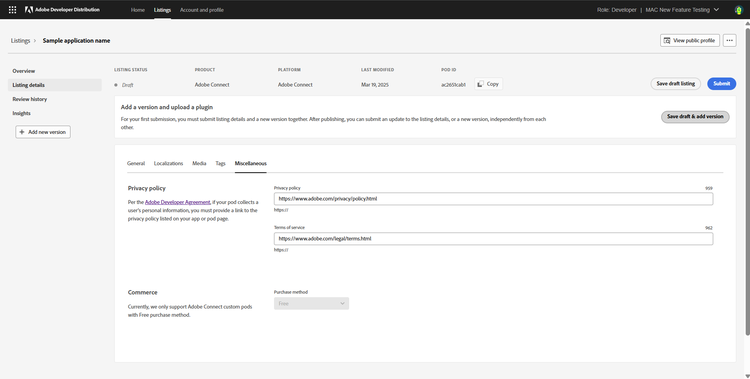Click Save draft listing button
This screenshot has height=379, width=750.
675,84
